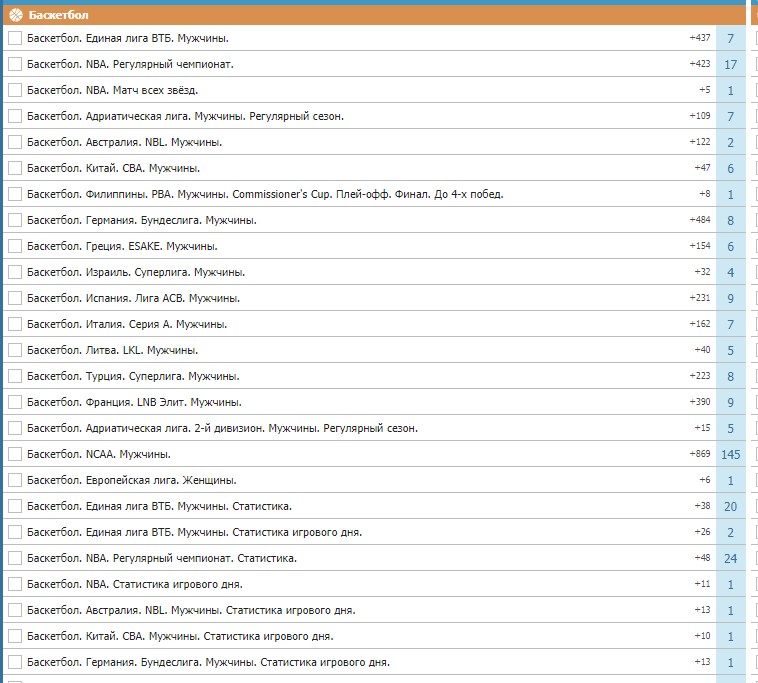Click +122 in Австралия NBL. Мужчины. row
Image resolution: width=758 pixels, height=683 pixels.
700,142
